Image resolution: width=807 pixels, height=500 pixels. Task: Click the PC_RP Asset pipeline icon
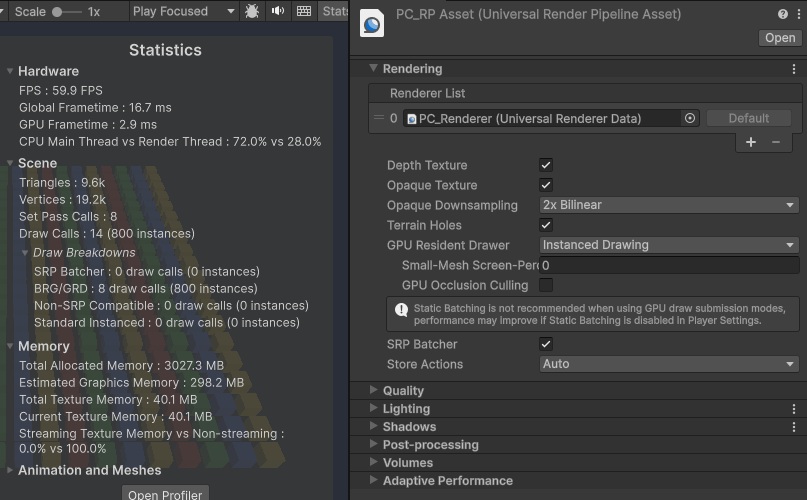[372, 24]
